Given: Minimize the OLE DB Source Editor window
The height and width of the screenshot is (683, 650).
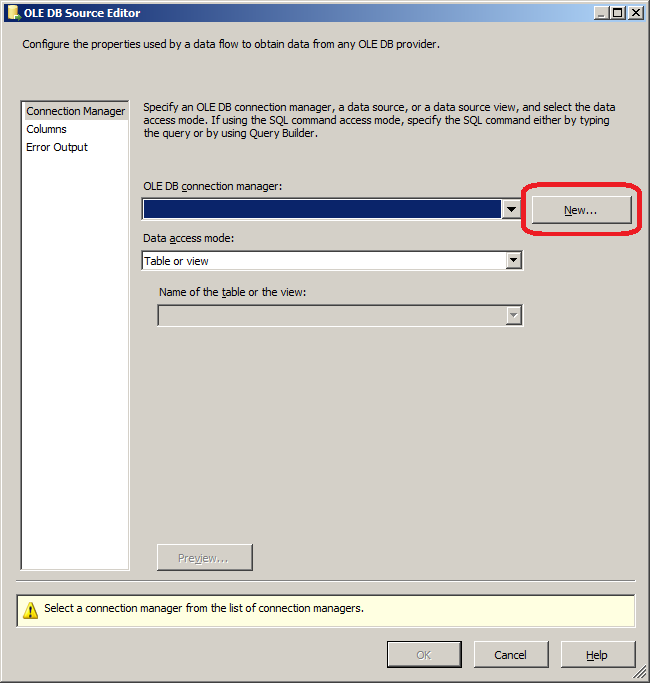Looking at the screenshot, I should [x=601, y=13].
